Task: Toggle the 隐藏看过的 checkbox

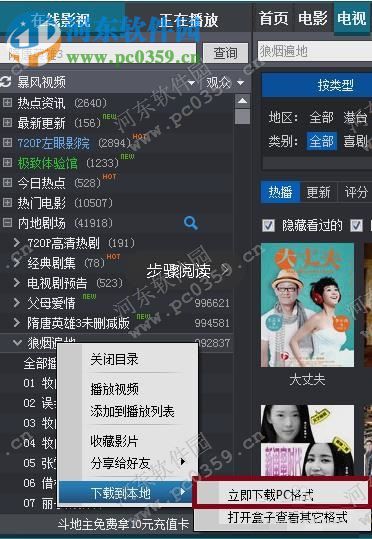Action: coord(268,226)
